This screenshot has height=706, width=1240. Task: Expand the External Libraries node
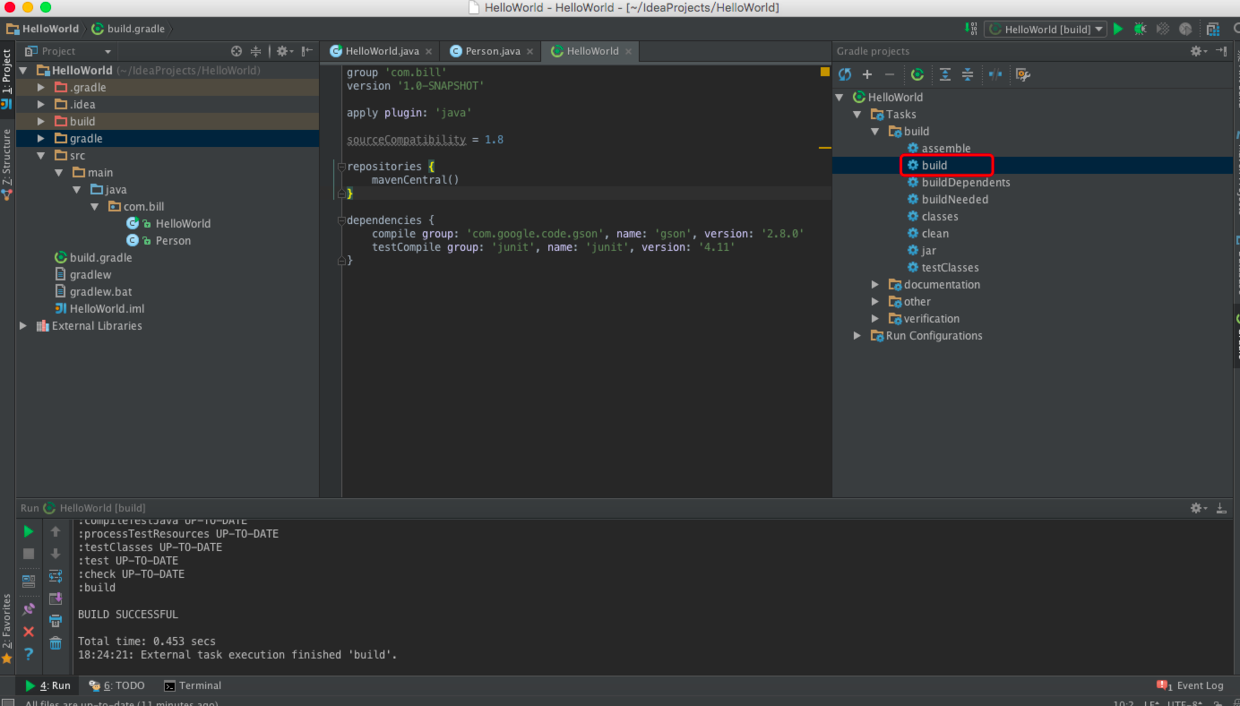24,326
